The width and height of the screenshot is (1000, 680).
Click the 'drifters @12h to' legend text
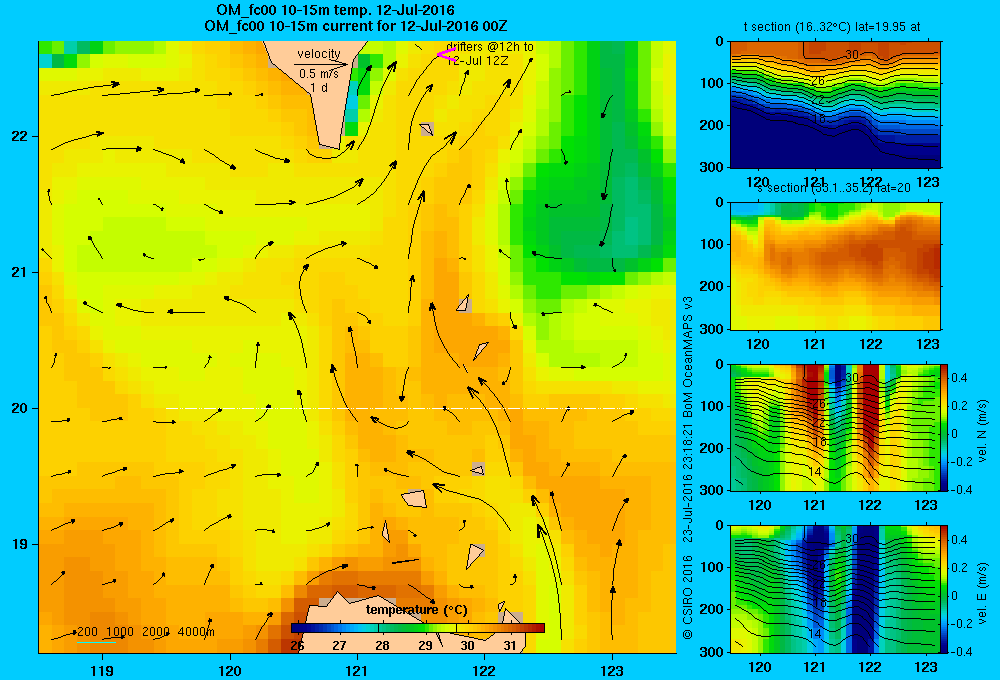click(x=490, y=47)
